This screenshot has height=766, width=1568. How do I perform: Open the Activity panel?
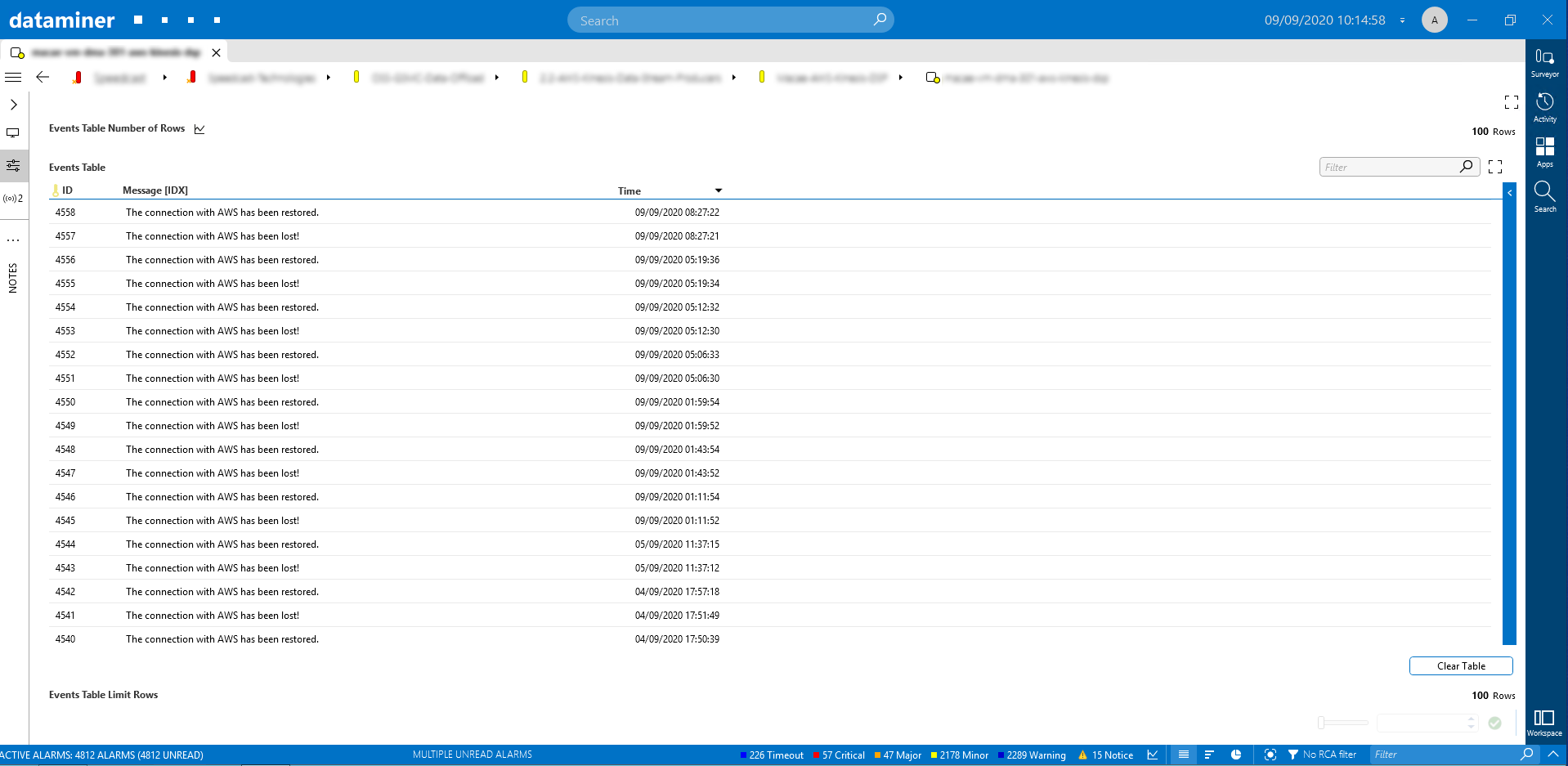1544,107
